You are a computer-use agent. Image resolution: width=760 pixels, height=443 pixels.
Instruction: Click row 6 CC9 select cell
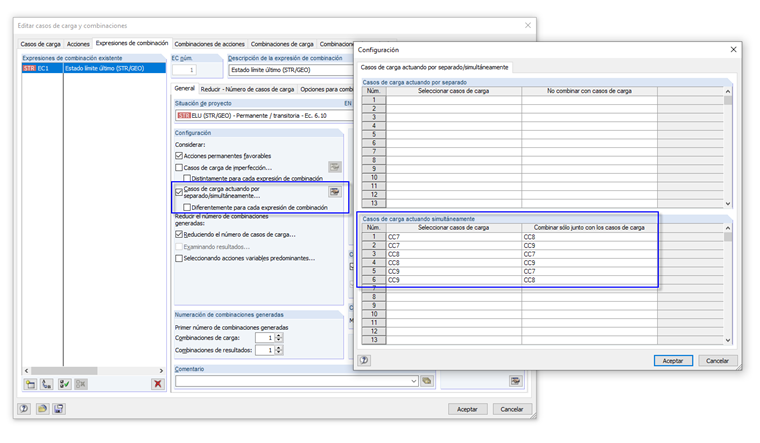(x=454, y=280)
